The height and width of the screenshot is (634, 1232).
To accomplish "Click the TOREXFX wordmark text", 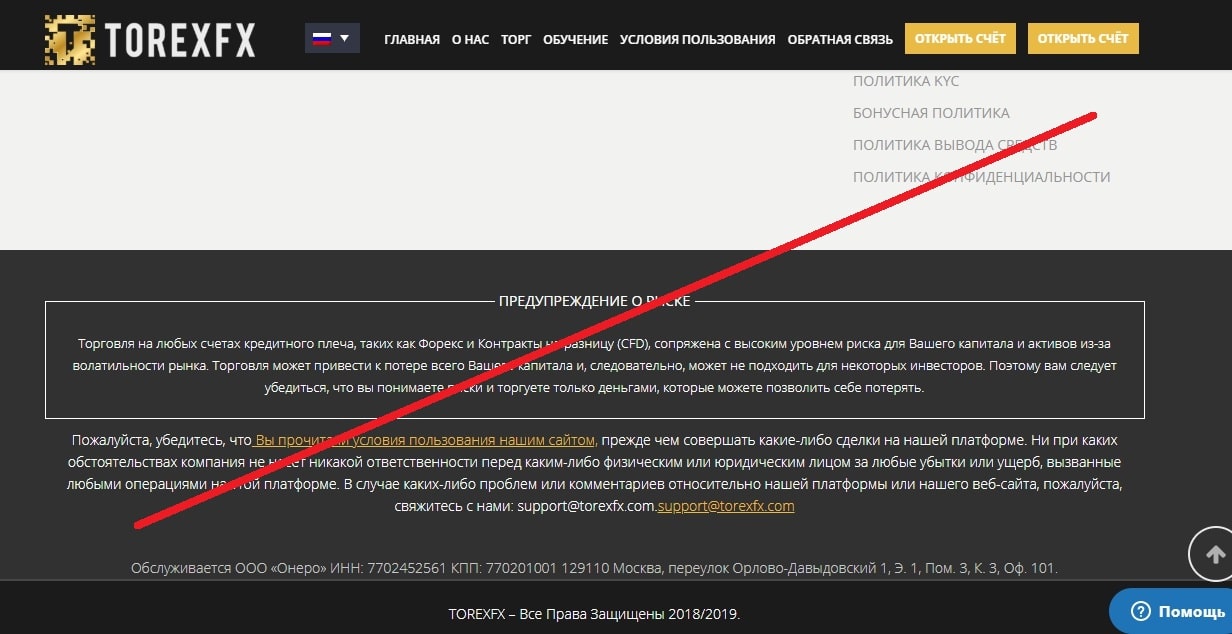I will click(x=180, y=40).
